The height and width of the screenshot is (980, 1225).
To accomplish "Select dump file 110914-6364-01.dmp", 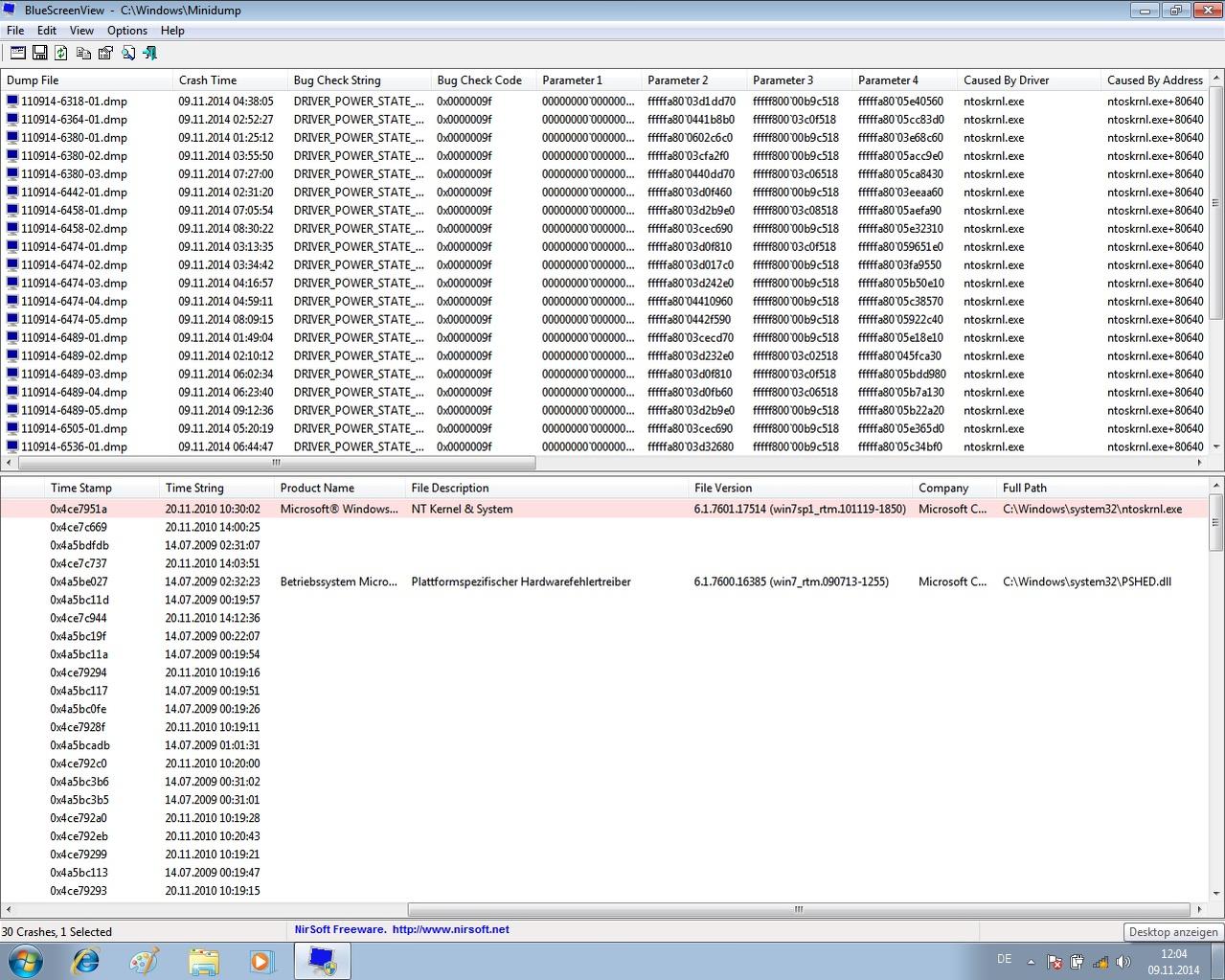I will coord(74,119).
